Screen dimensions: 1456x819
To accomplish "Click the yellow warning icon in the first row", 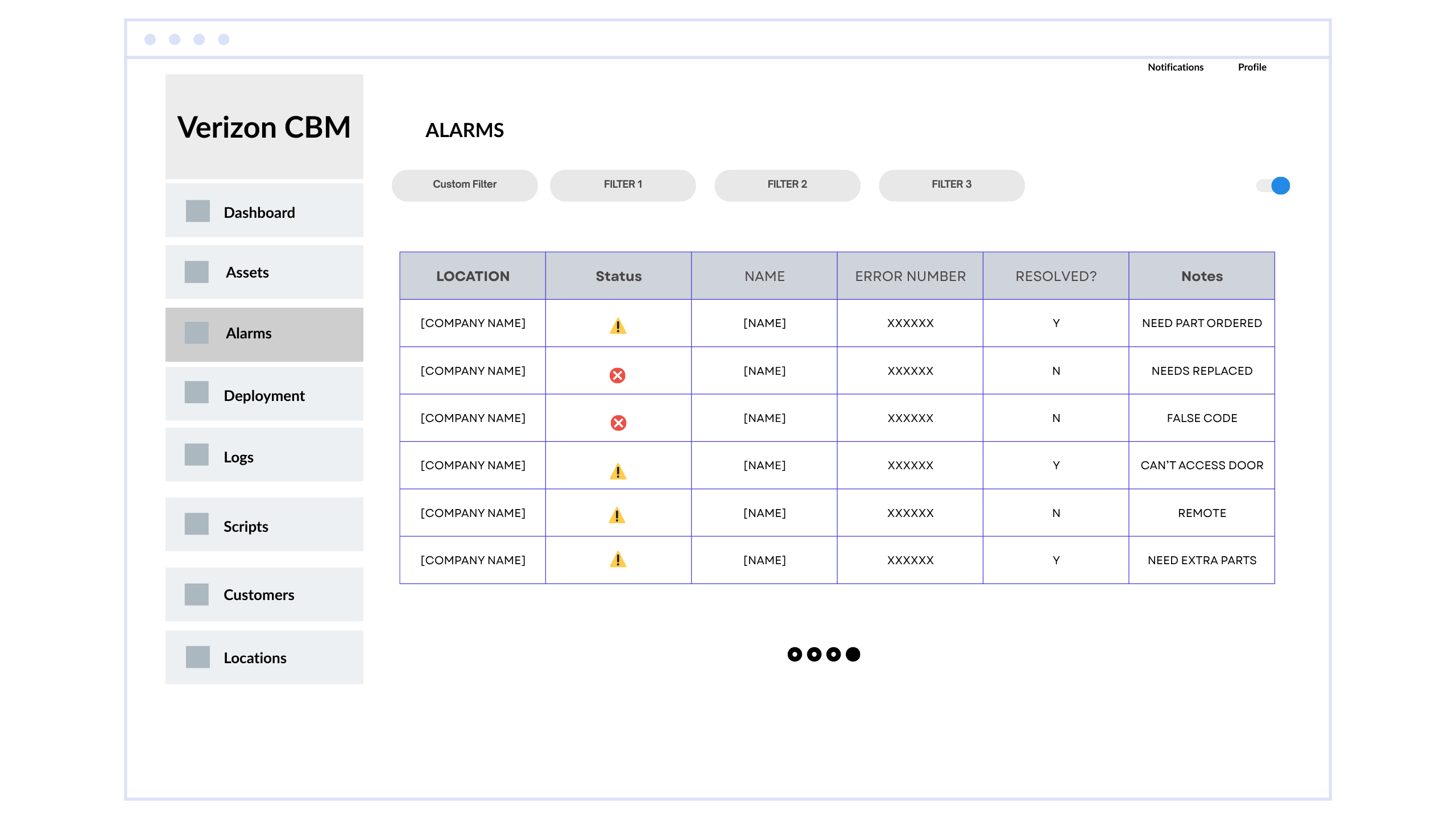I will [618, 326].
